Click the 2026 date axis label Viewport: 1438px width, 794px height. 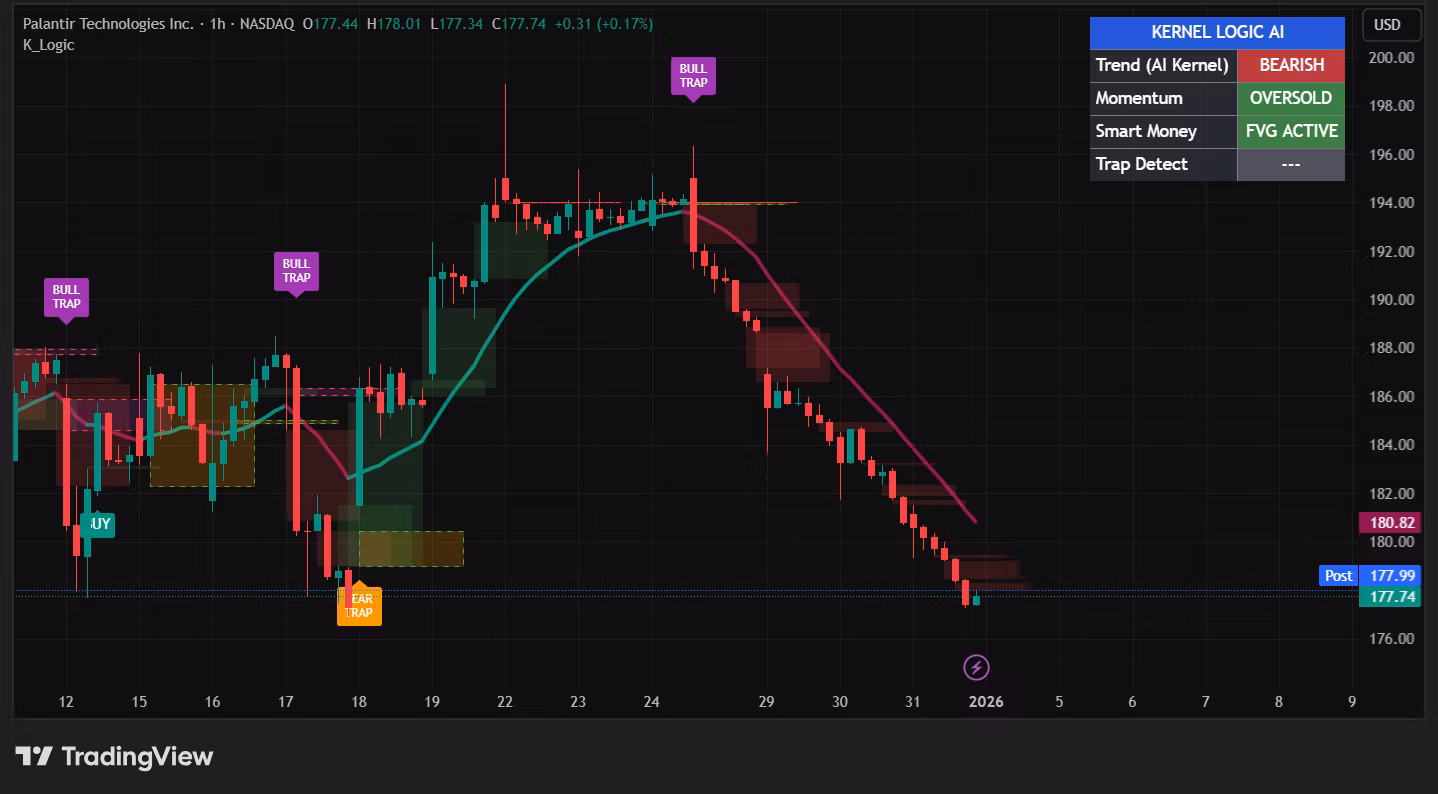986,702
